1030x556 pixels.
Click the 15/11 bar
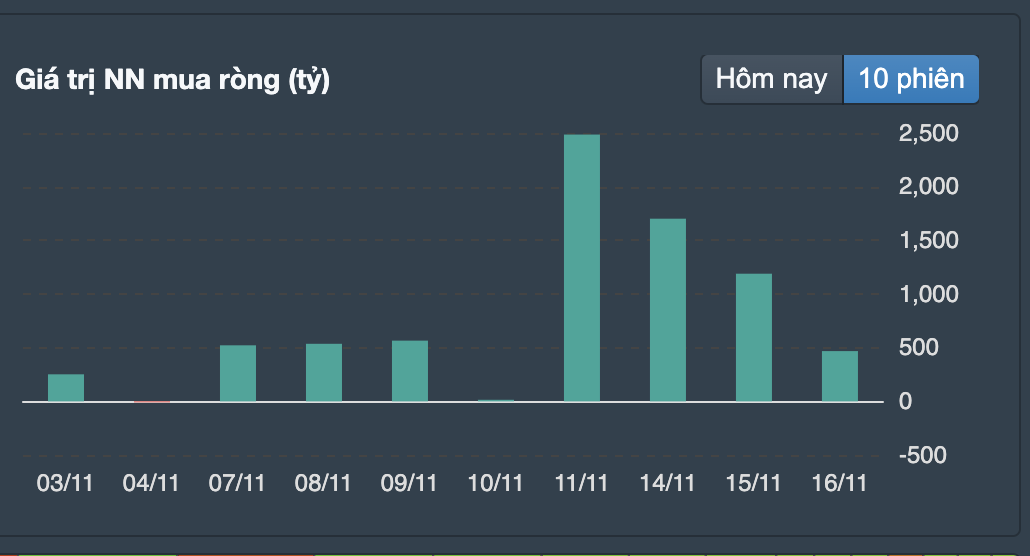[753, 338]
